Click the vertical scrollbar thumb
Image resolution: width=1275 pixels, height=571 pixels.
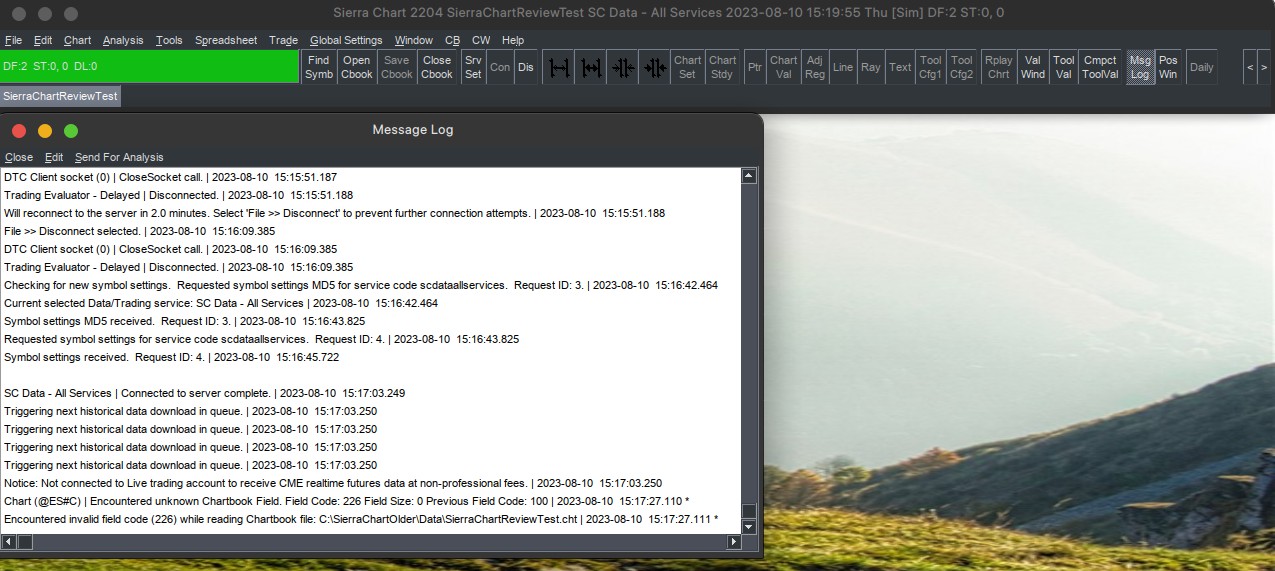749,511
